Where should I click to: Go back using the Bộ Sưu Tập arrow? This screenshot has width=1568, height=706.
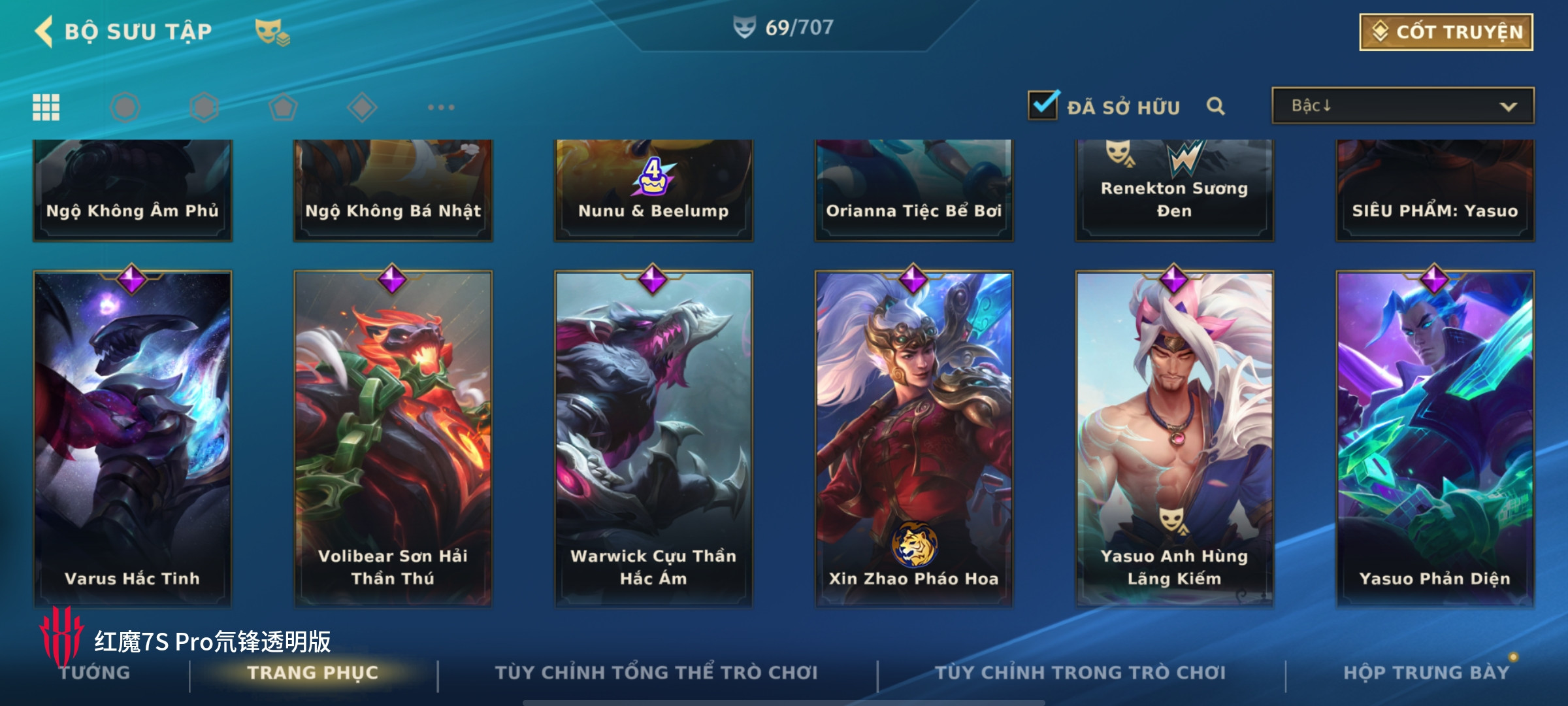(x=44, y=31)
